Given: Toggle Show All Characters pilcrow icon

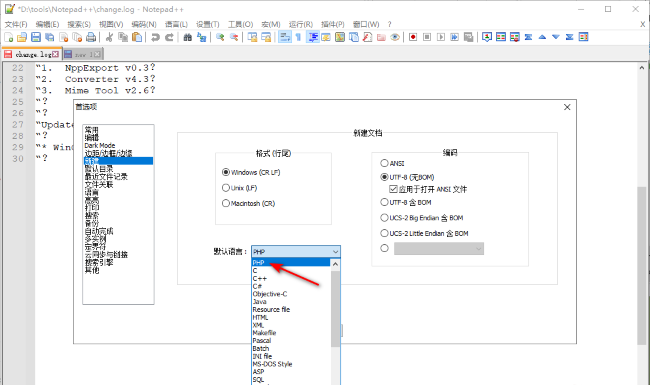Looking at the screenshot, I should click(298, 37).
